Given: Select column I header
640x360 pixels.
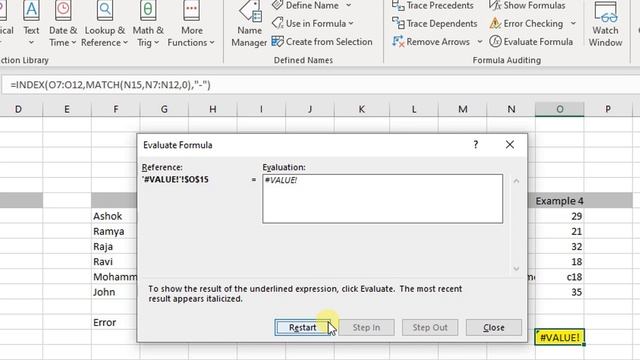Looking at the screenshot, I should 261,109.
